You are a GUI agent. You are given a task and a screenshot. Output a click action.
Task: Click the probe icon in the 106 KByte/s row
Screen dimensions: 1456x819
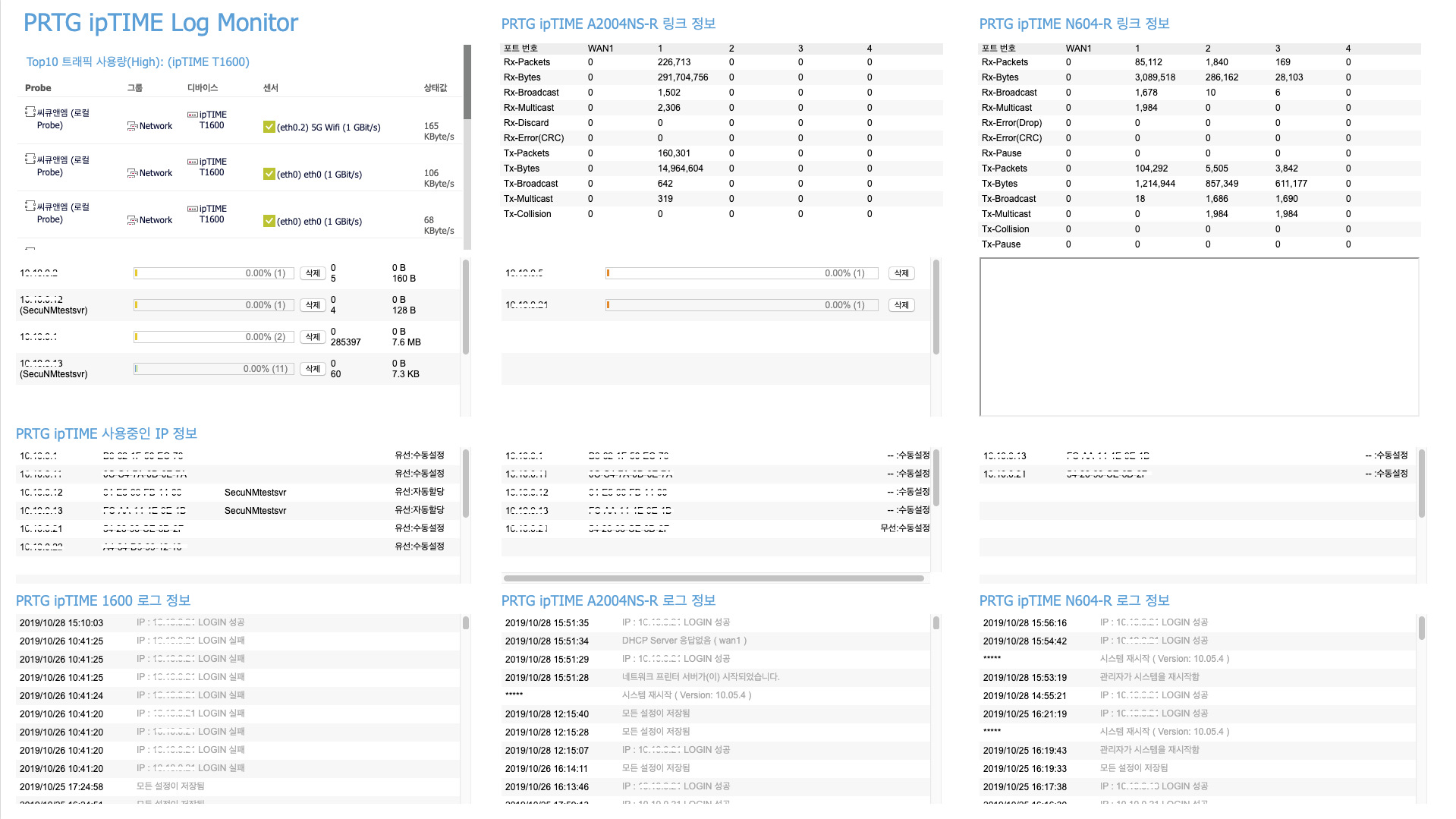pyautogui.click(x=30, y=159)
